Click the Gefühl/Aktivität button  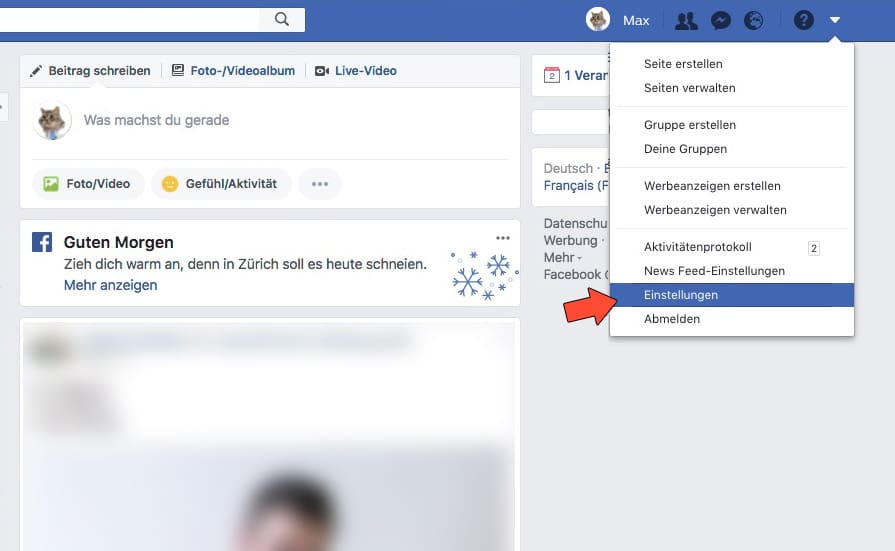(221, 184)
